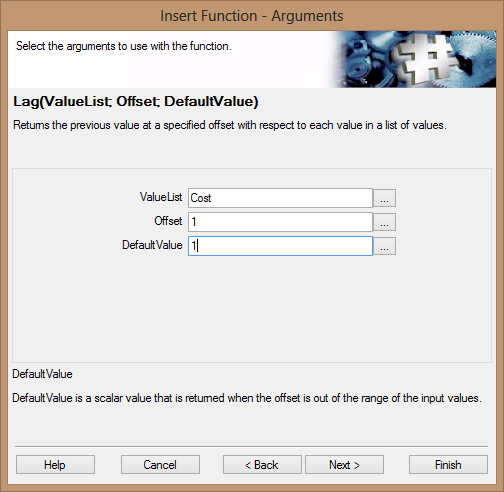504x492 pixels.
Task: Focus the Offset input field
Action: pyautogui.click(x=280, y=222)
